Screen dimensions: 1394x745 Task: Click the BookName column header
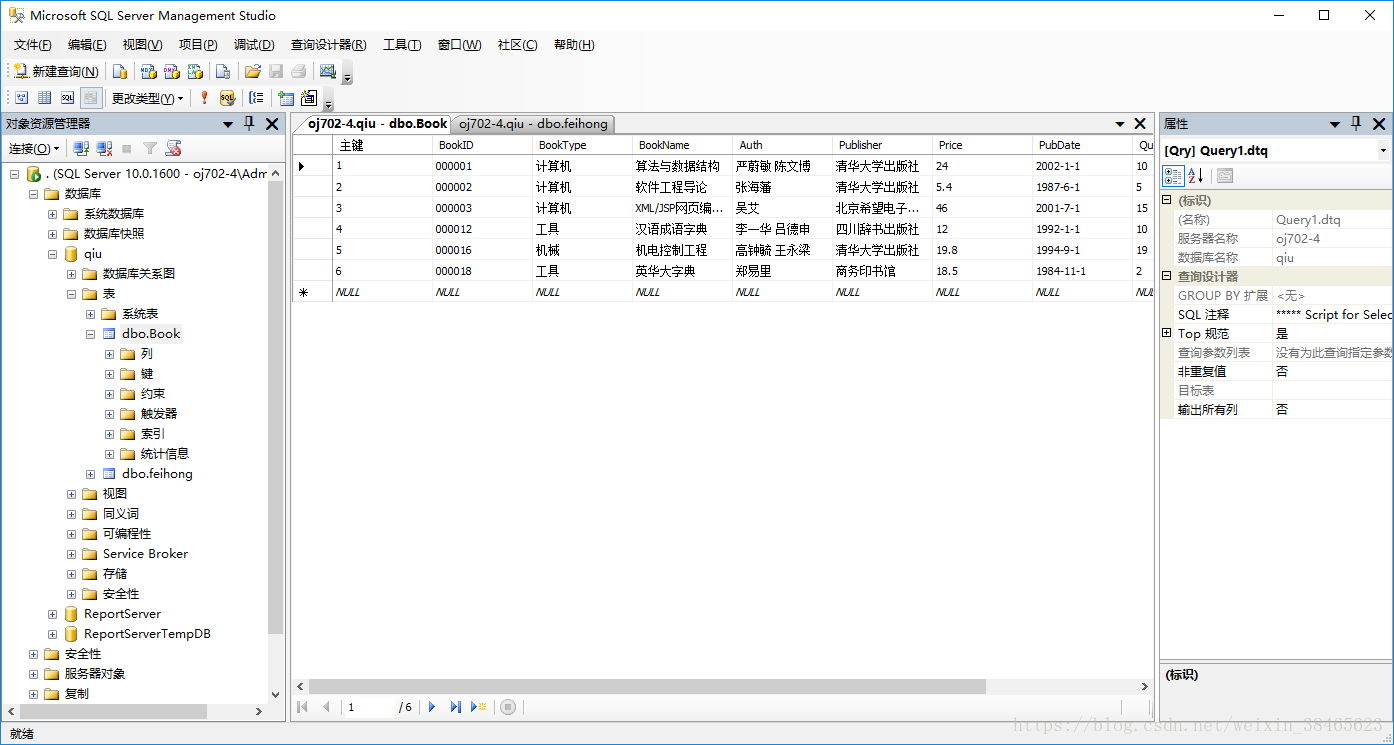click(682, 145)
